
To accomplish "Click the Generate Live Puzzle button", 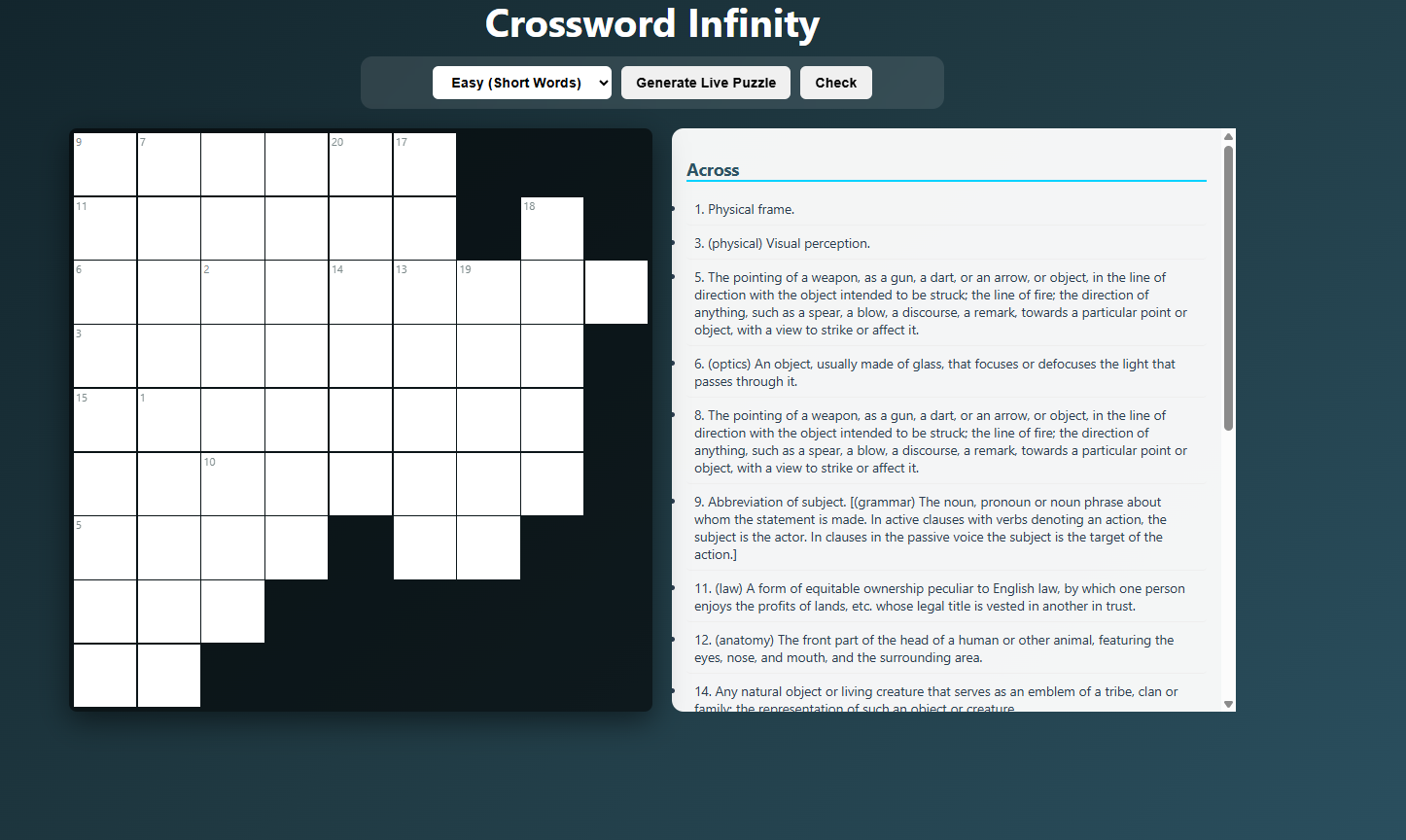I will click(706, 83).
